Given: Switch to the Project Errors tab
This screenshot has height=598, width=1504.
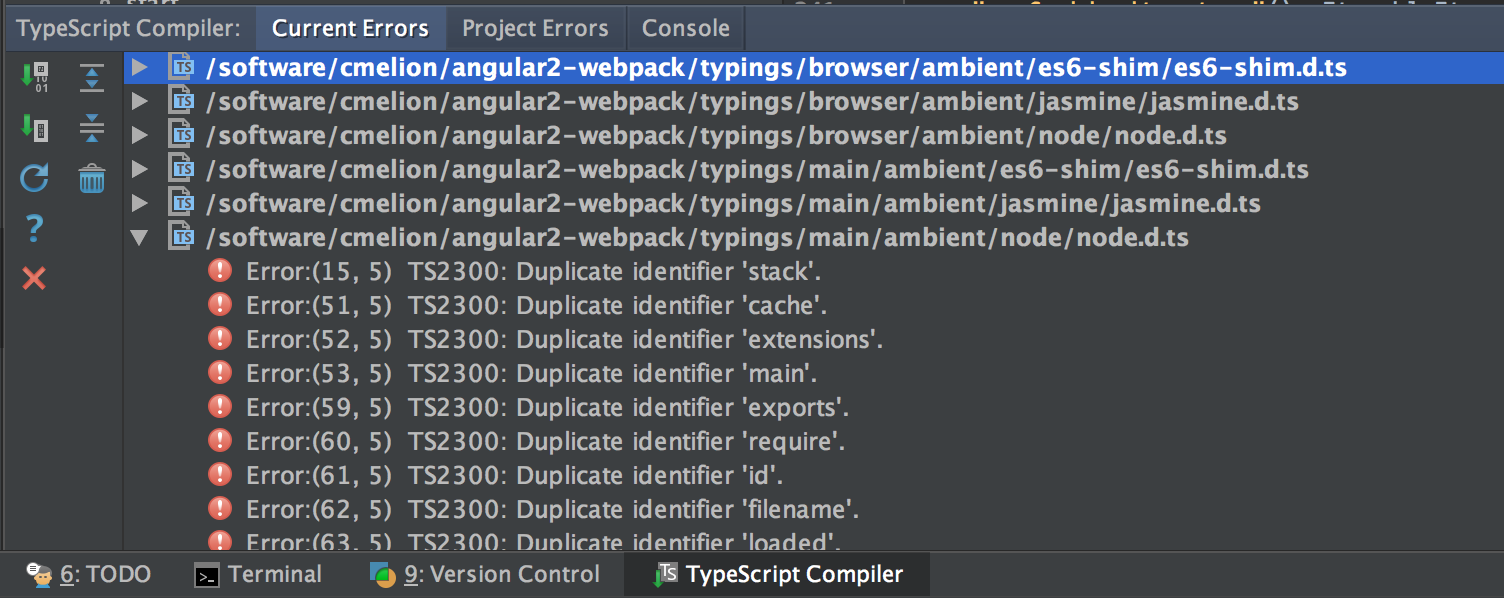Looking at the screenshot, I should pos(535,28).
